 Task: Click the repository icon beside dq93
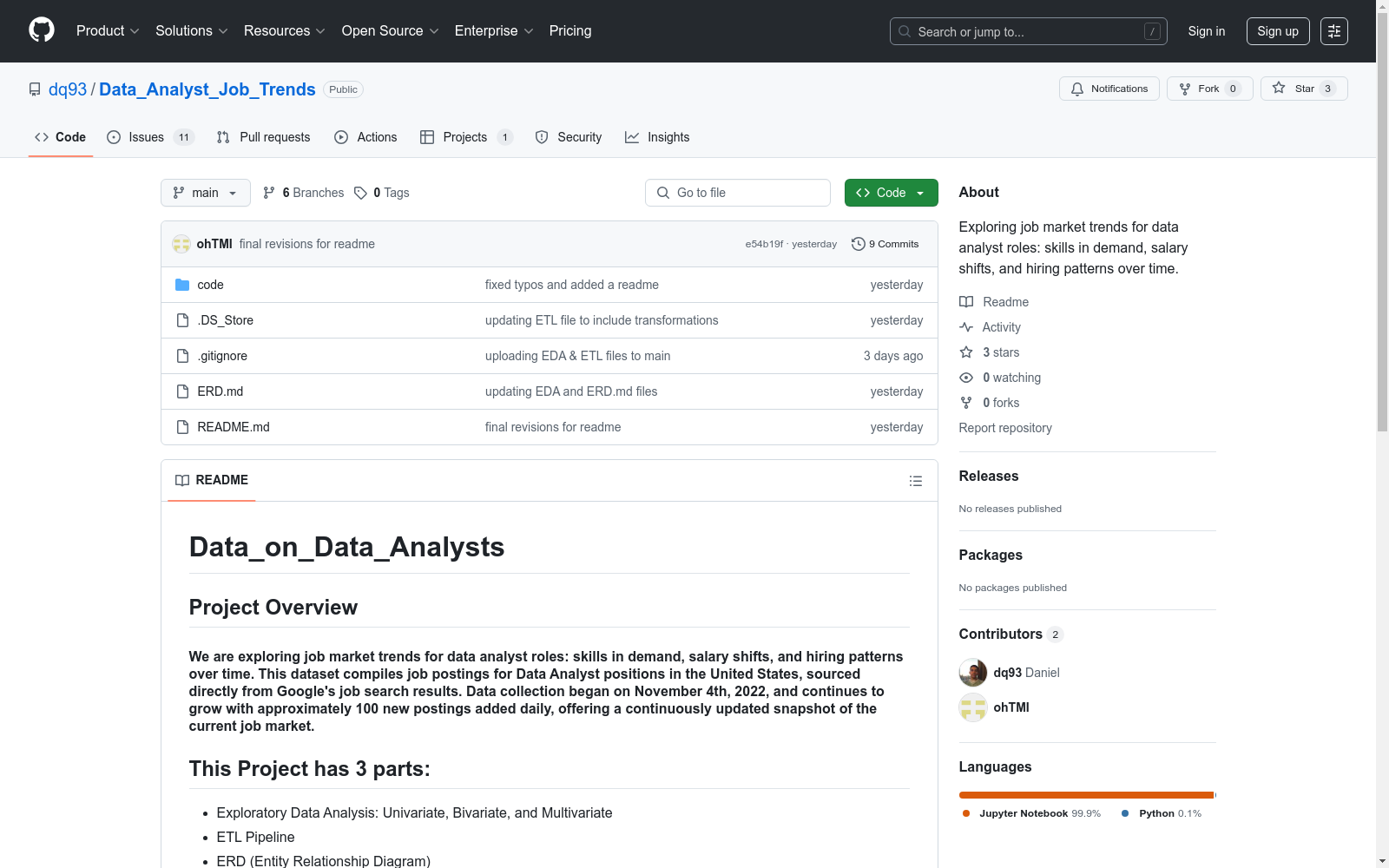point(35,89)
